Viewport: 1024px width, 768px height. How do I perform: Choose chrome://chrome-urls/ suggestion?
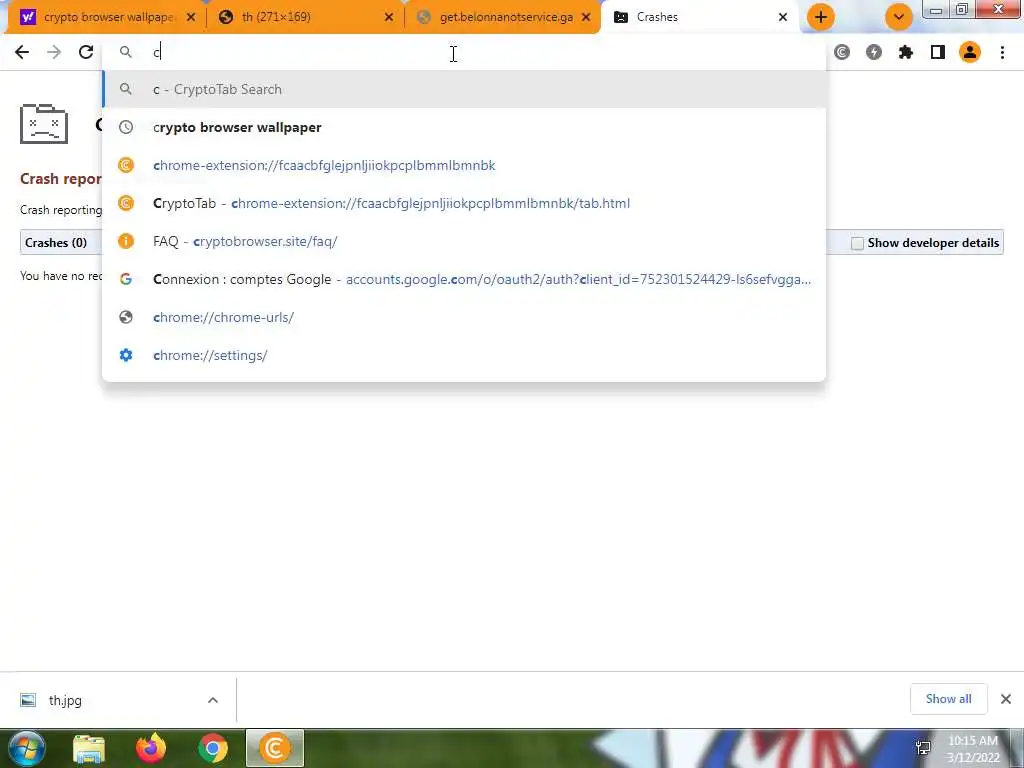pyautogui.click(x=464, y=317)
